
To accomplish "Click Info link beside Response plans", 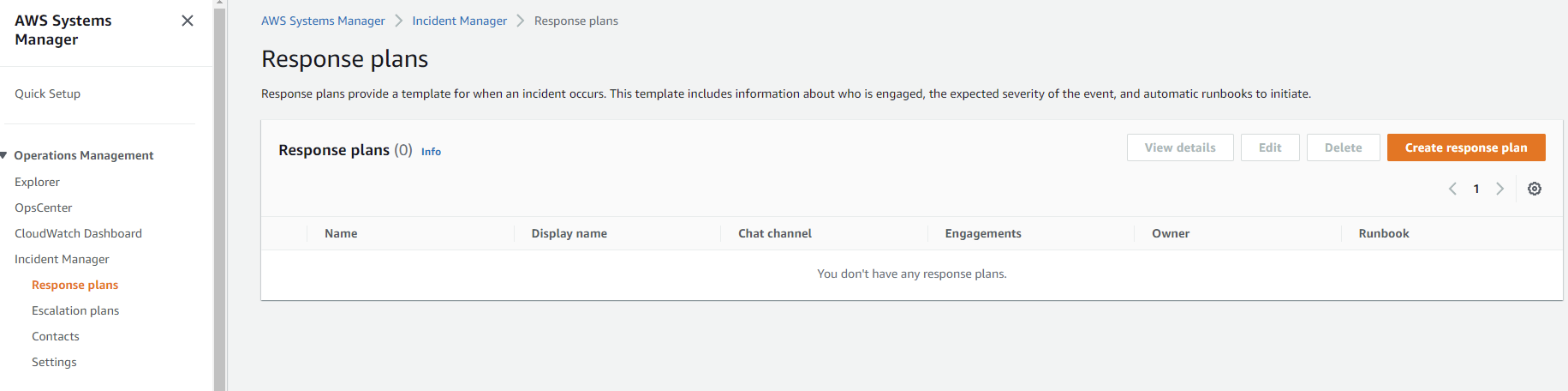I will 431,152.
